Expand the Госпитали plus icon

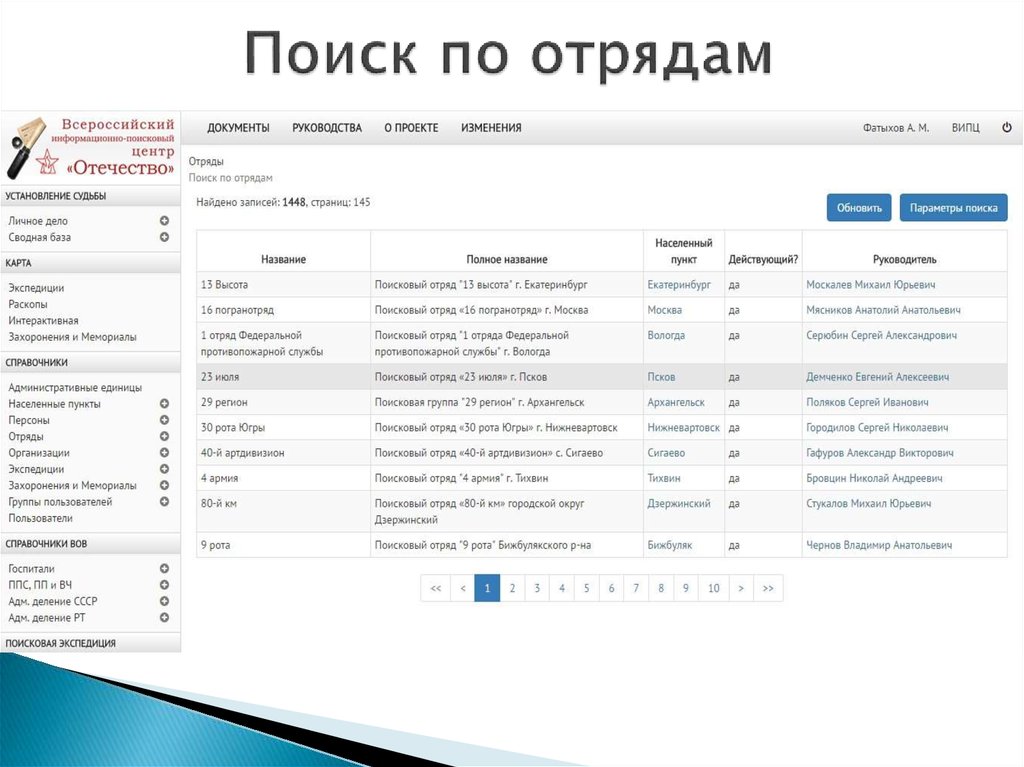point(164,568)
